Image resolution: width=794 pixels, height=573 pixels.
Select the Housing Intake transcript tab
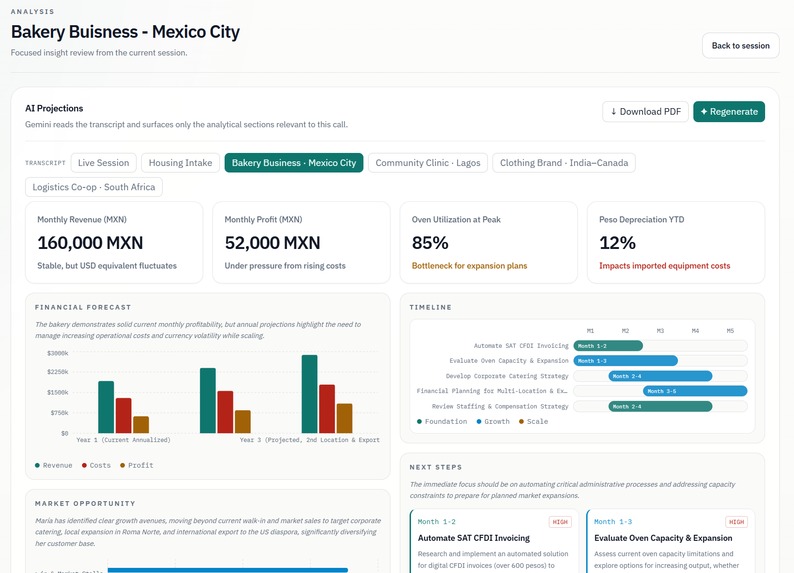(180, 162)
